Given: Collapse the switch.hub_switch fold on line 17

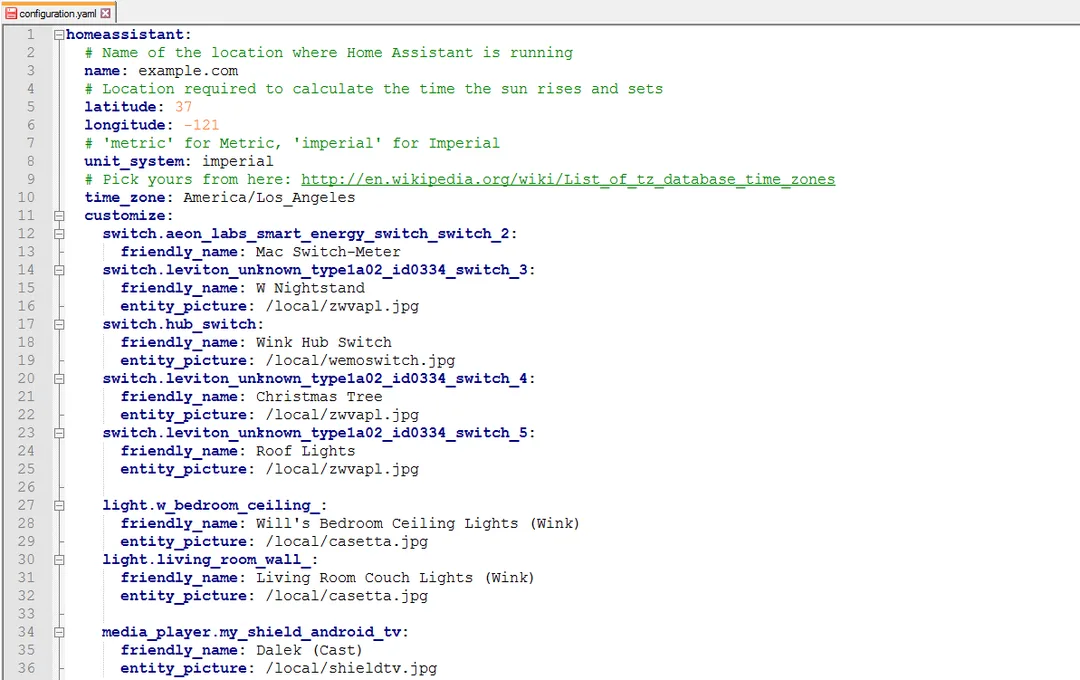Looking at the screenshot, I should coord(59,324).
